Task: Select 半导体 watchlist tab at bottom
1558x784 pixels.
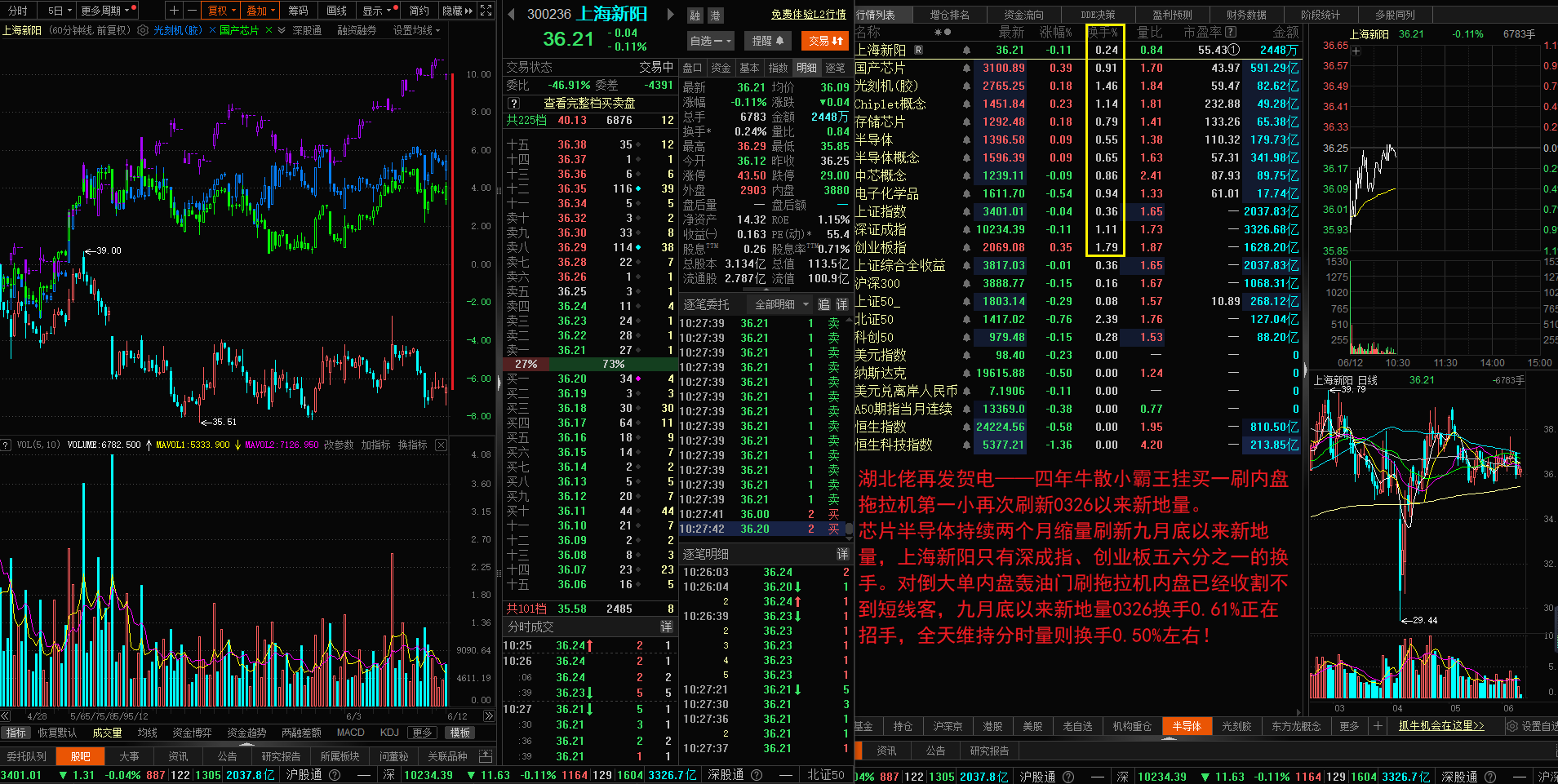Action: pyautogui.click(x=1187, y=726)
